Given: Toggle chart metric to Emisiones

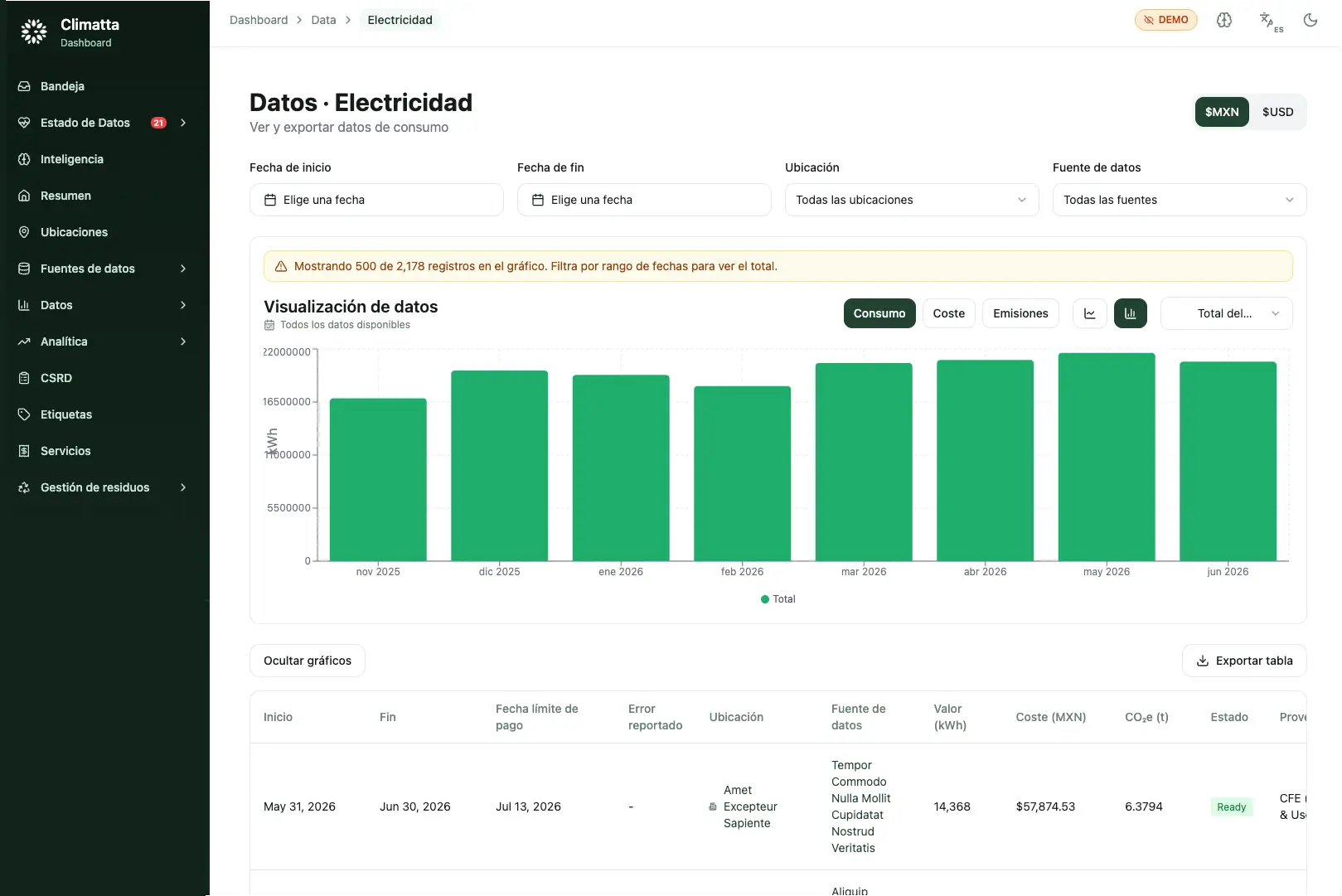Looking at the screenshot, I should 1020,313.
